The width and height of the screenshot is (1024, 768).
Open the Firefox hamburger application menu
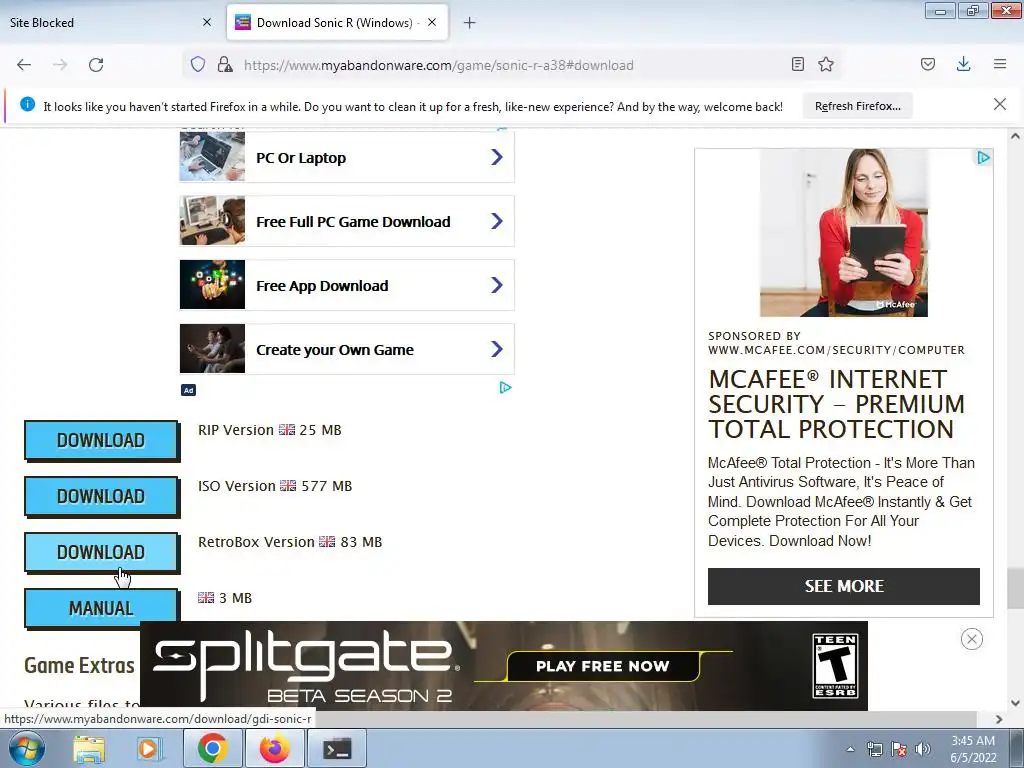coord(1000,64)
